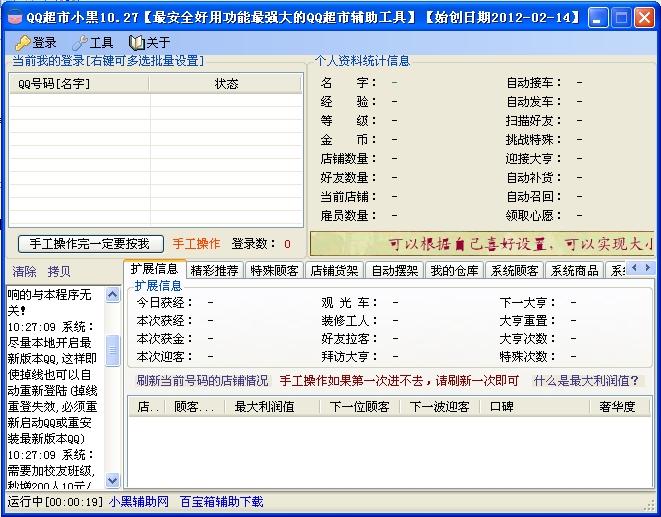
Task: Switch to the 系统顾客 tab
Action: click(514, 270)
